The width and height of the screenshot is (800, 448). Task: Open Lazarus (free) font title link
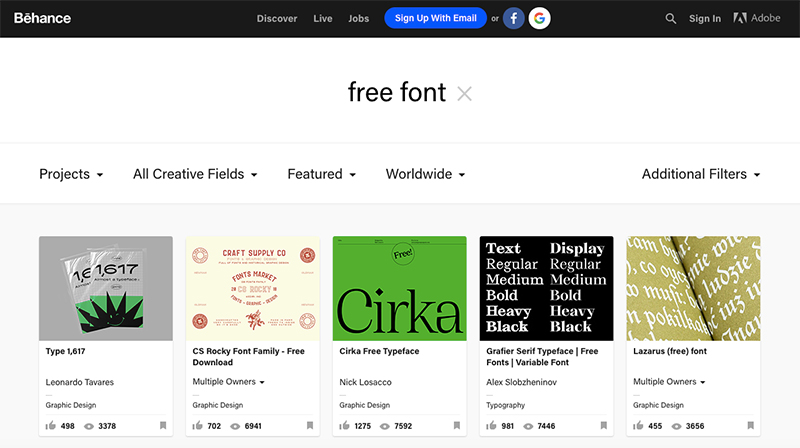point(670,351)
